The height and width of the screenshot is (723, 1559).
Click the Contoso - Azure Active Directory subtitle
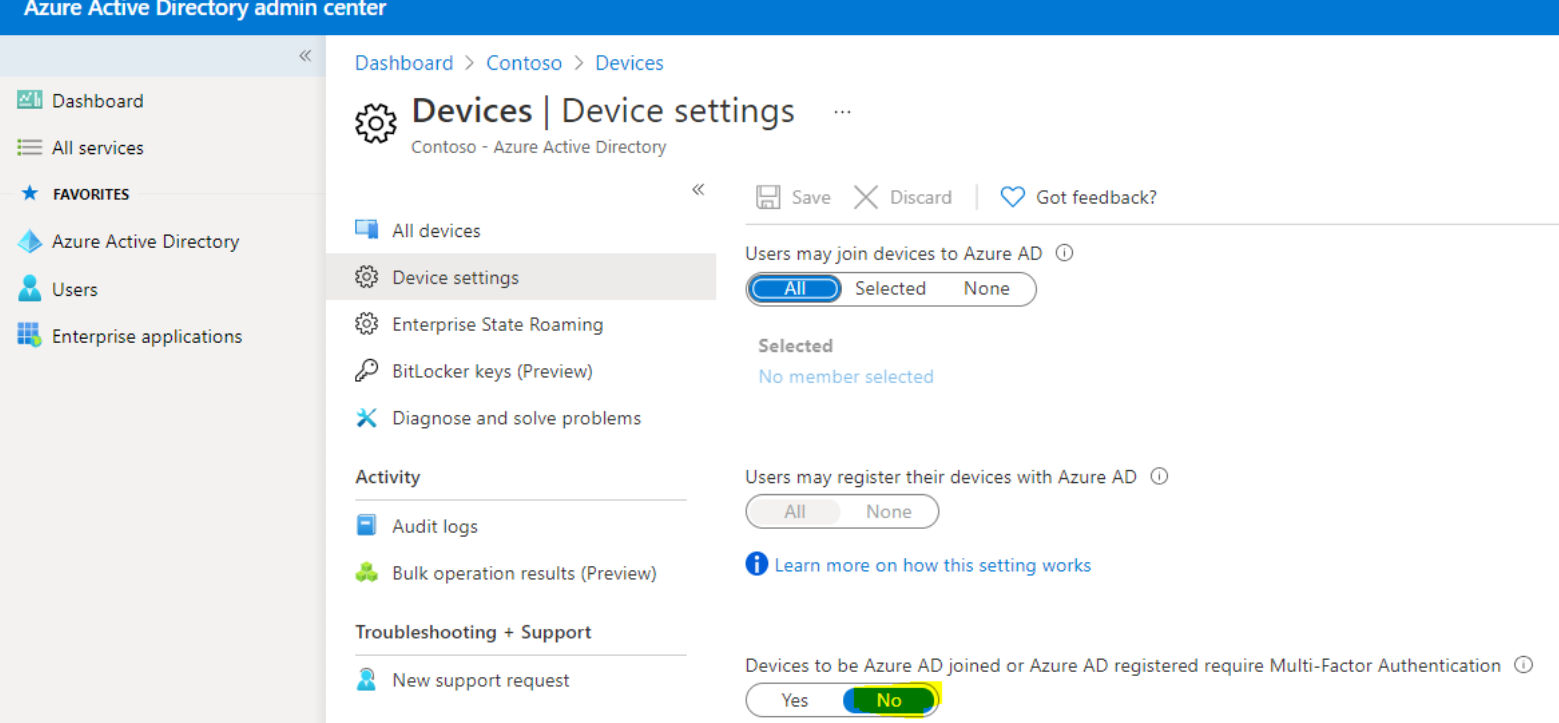pyautogui.click(x=539, y=147)
